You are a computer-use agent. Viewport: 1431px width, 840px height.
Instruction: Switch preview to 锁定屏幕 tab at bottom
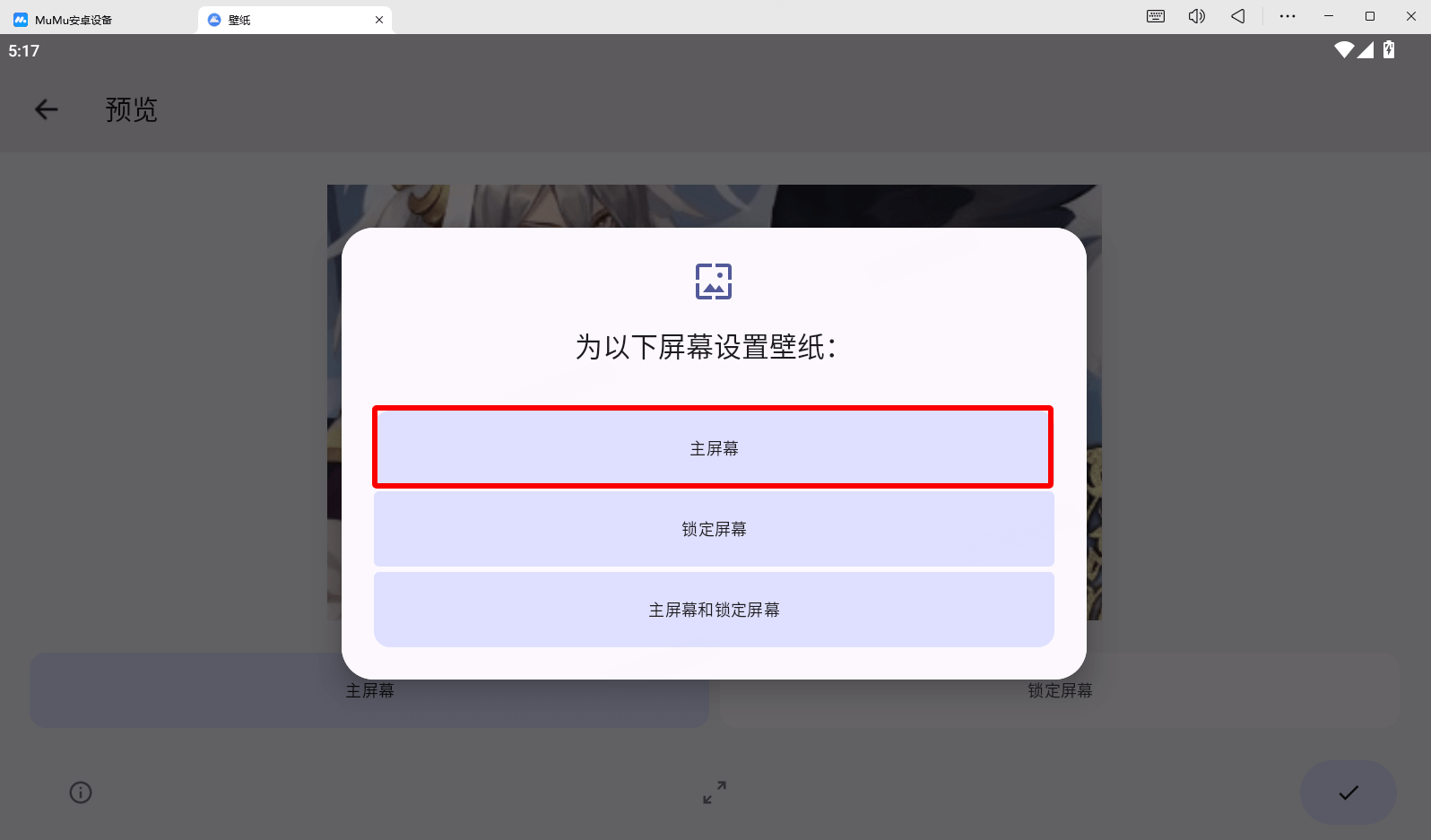click(x=1060, y=690)
